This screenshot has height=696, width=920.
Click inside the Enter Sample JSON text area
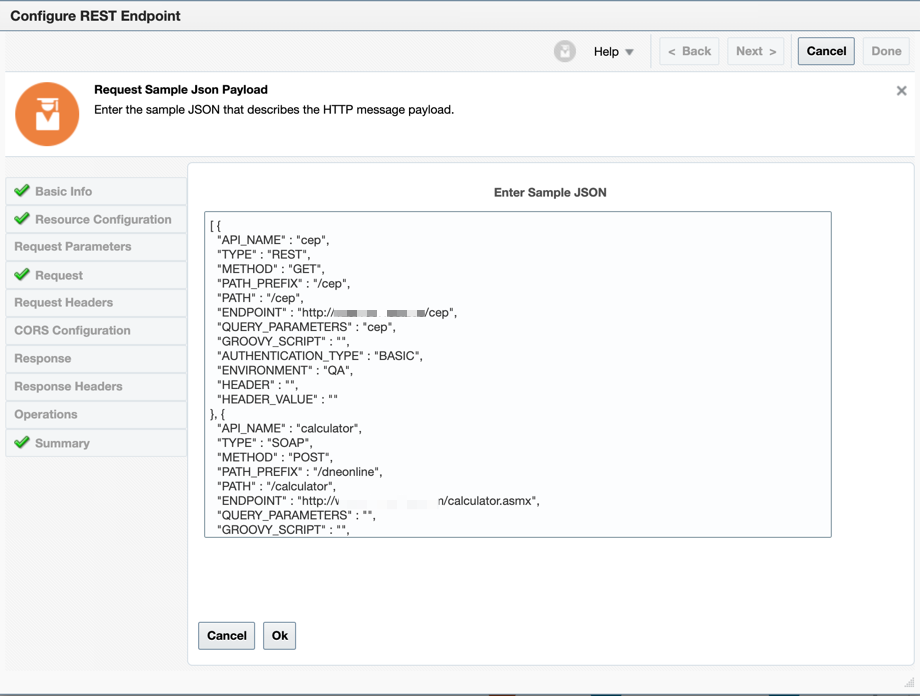coord(520,375)
